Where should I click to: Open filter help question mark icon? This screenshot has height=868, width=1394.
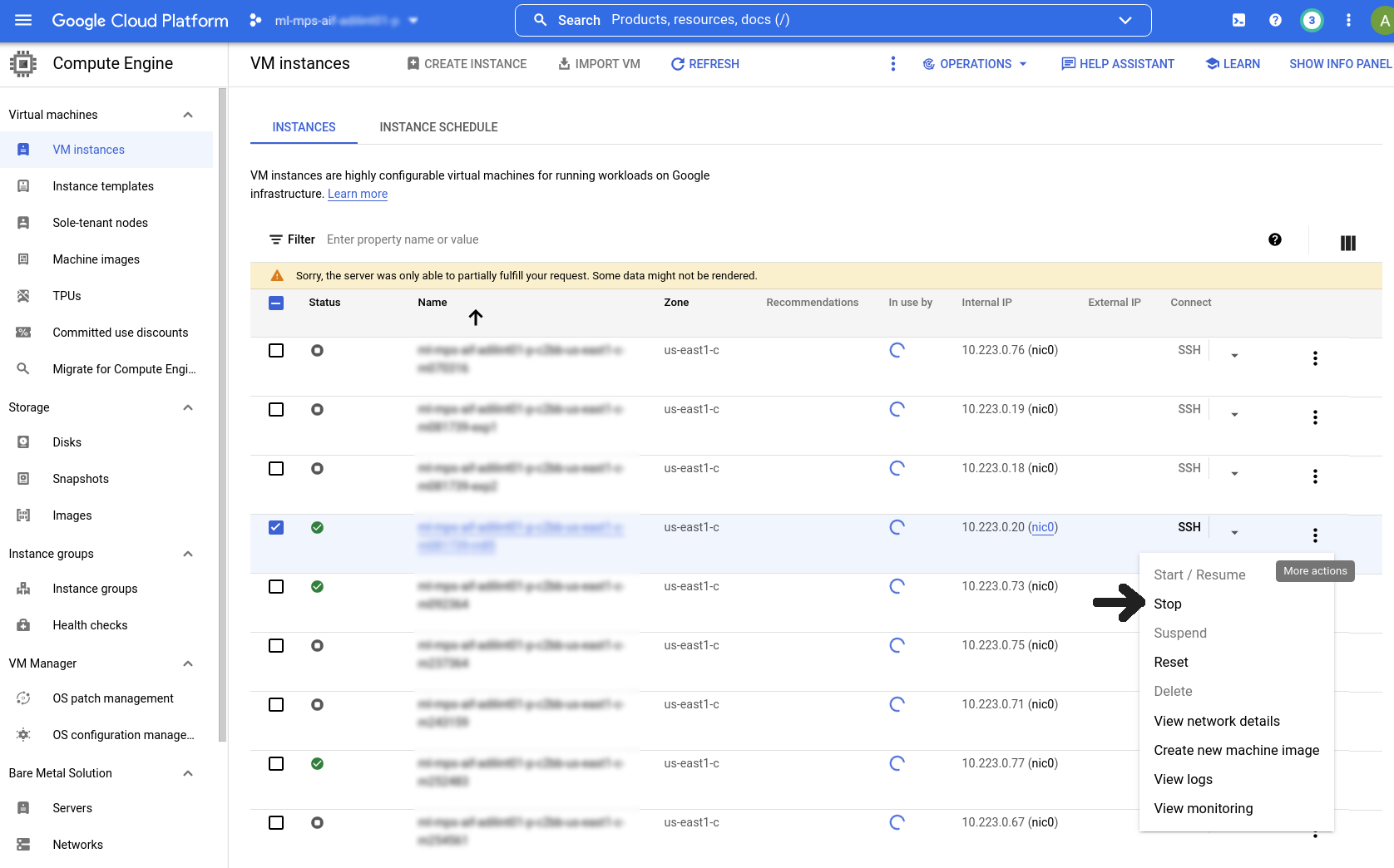(1275, 239)
